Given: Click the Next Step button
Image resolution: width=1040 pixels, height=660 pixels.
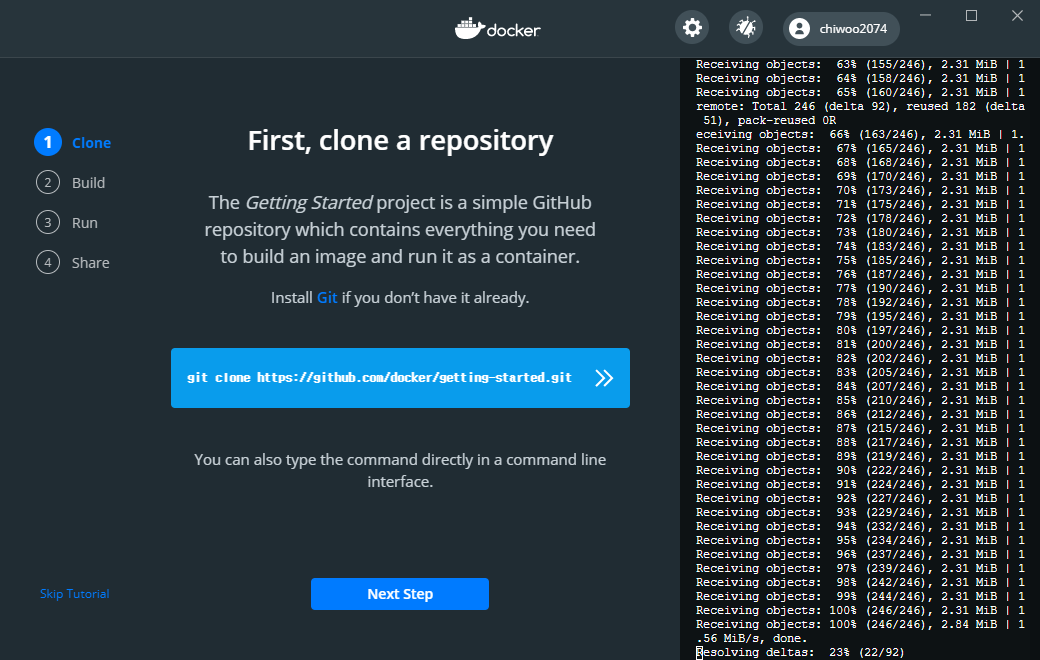Looking at the screenshot, I should (x=400, y=594).
